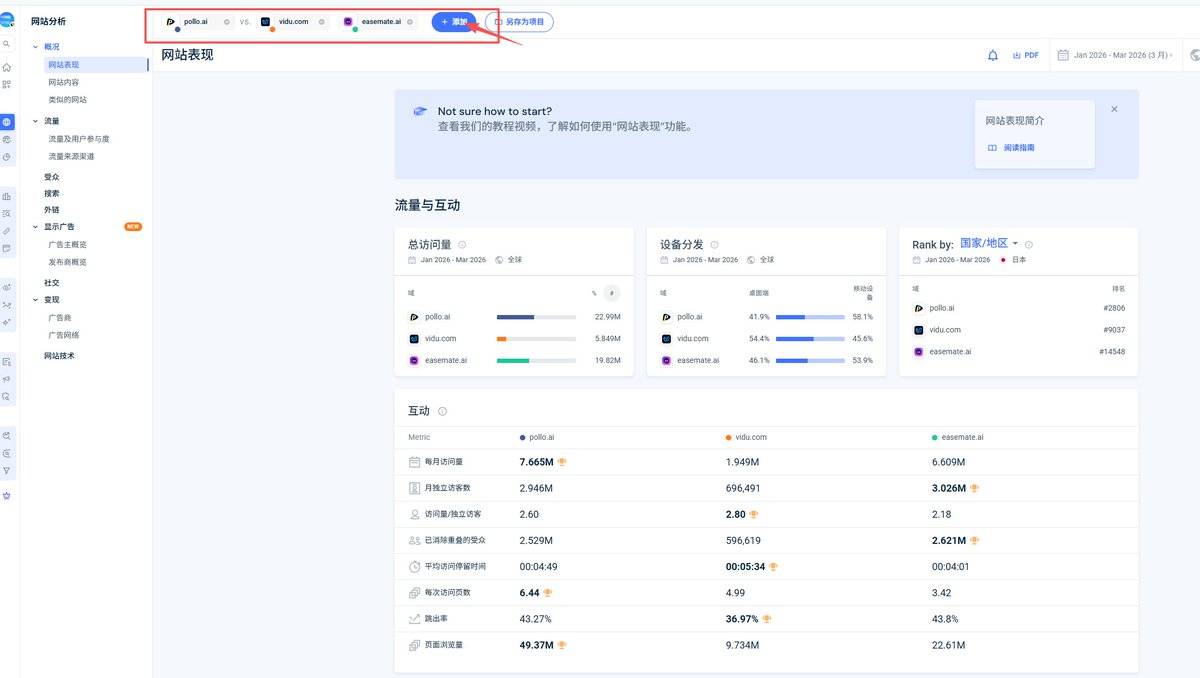Viewport: 1200px width, 678px height.
Task: Click the graduation cap tutorial icon
Action: 421,111
